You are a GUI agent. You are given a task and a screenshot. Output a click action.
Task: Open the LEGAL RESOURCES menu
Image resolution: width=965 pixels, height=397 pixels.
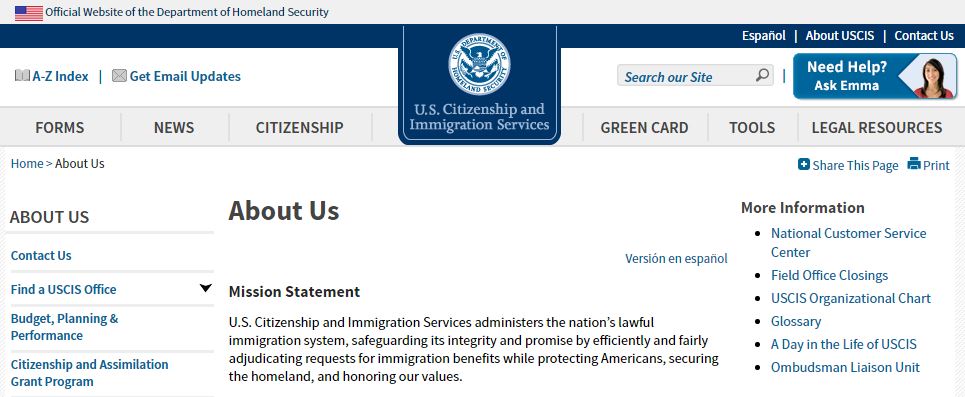click(x=877, y=127)
